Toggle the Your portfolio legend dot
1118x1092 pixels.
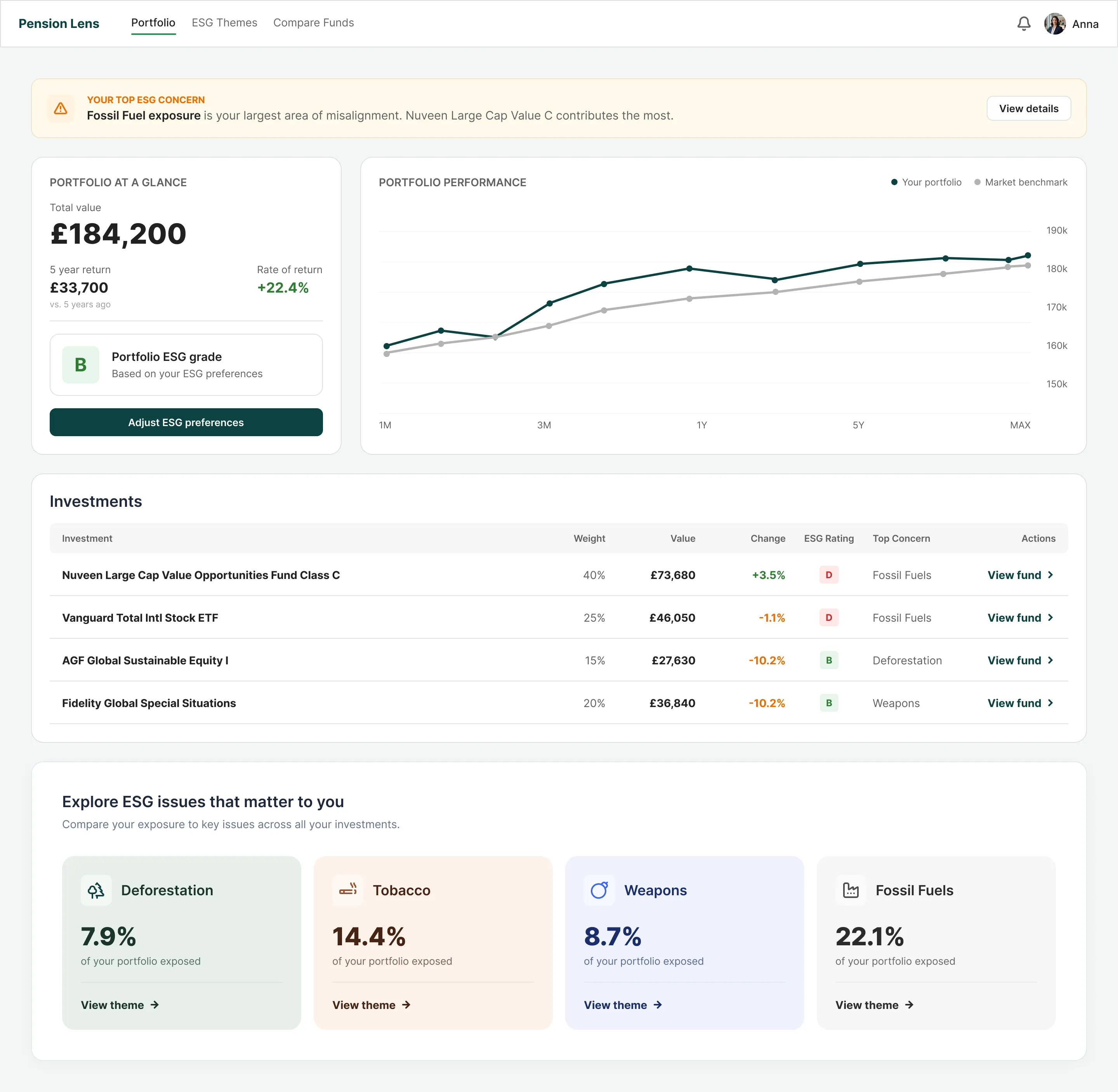[x=894, y=182]
